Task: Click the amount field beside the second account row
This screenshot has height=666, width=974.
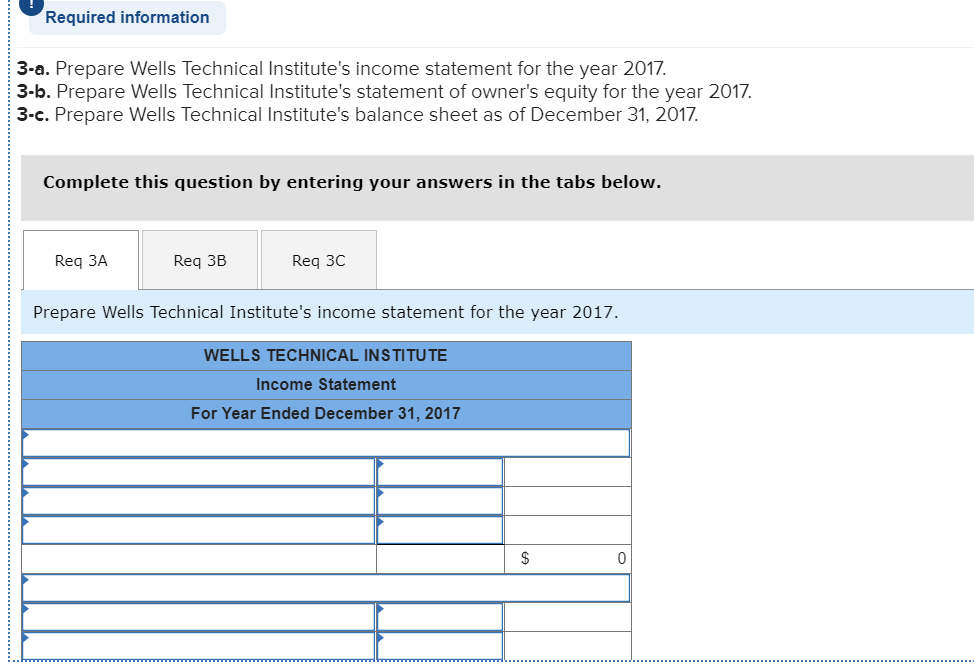Action: pyautogui.click(x=440, y=501)
